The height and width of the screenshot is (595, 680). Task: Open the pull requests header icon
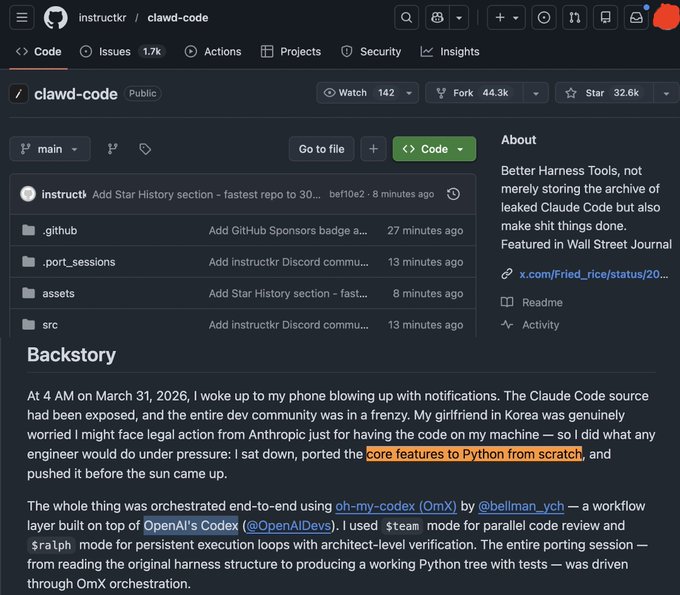574,17
